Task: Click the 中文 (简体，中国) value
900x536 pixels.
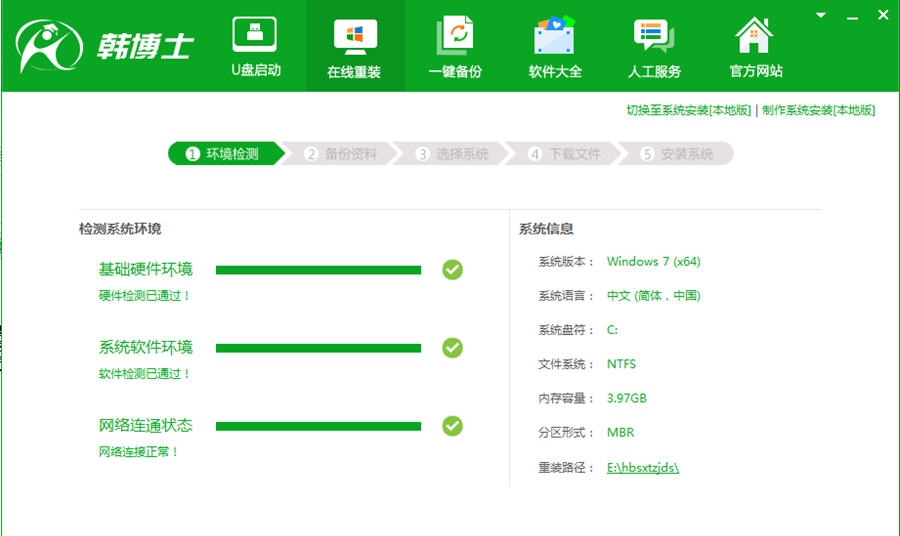Action: [x=654, y=296]
